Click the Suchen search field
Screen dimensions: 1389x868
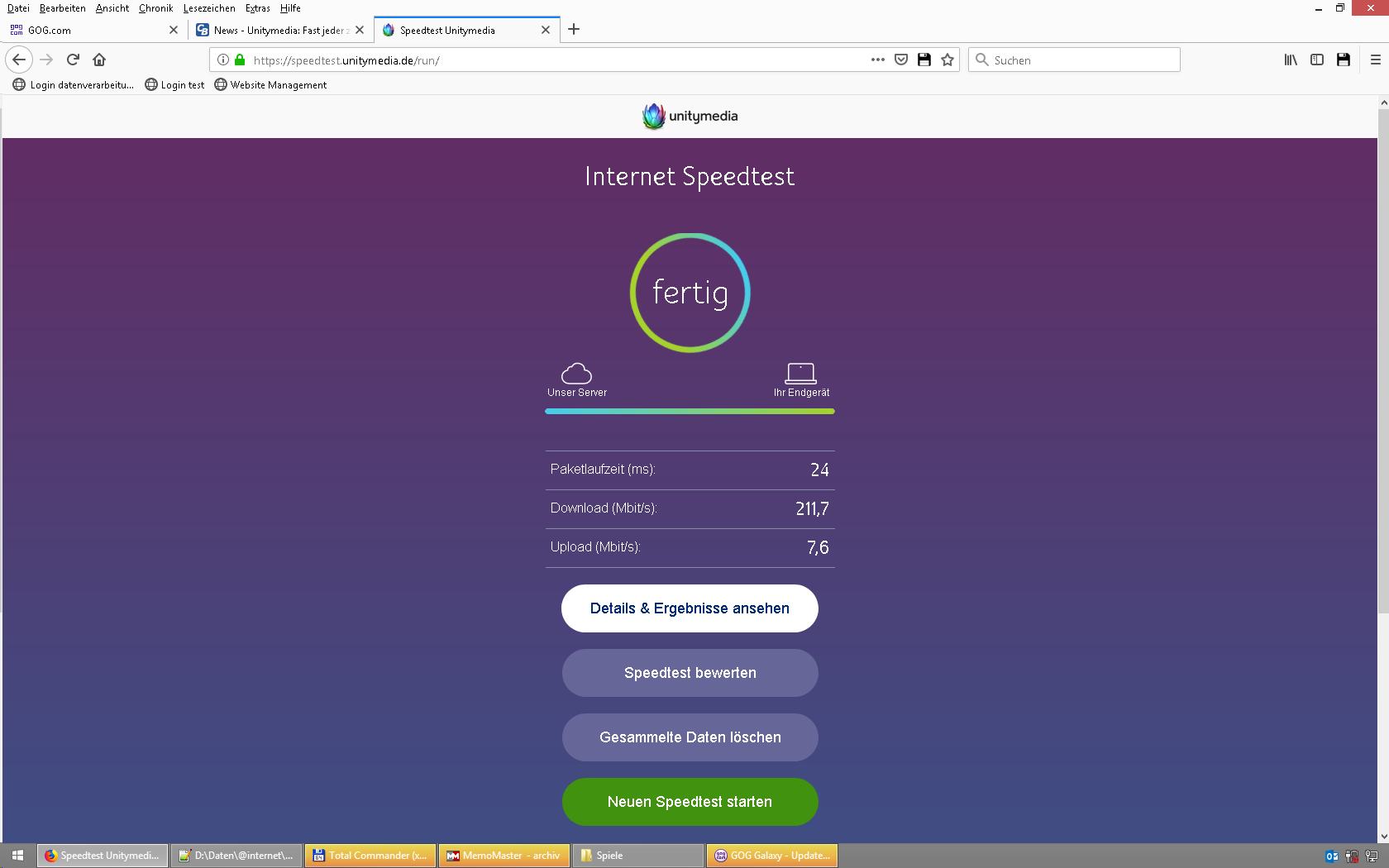1074,60
